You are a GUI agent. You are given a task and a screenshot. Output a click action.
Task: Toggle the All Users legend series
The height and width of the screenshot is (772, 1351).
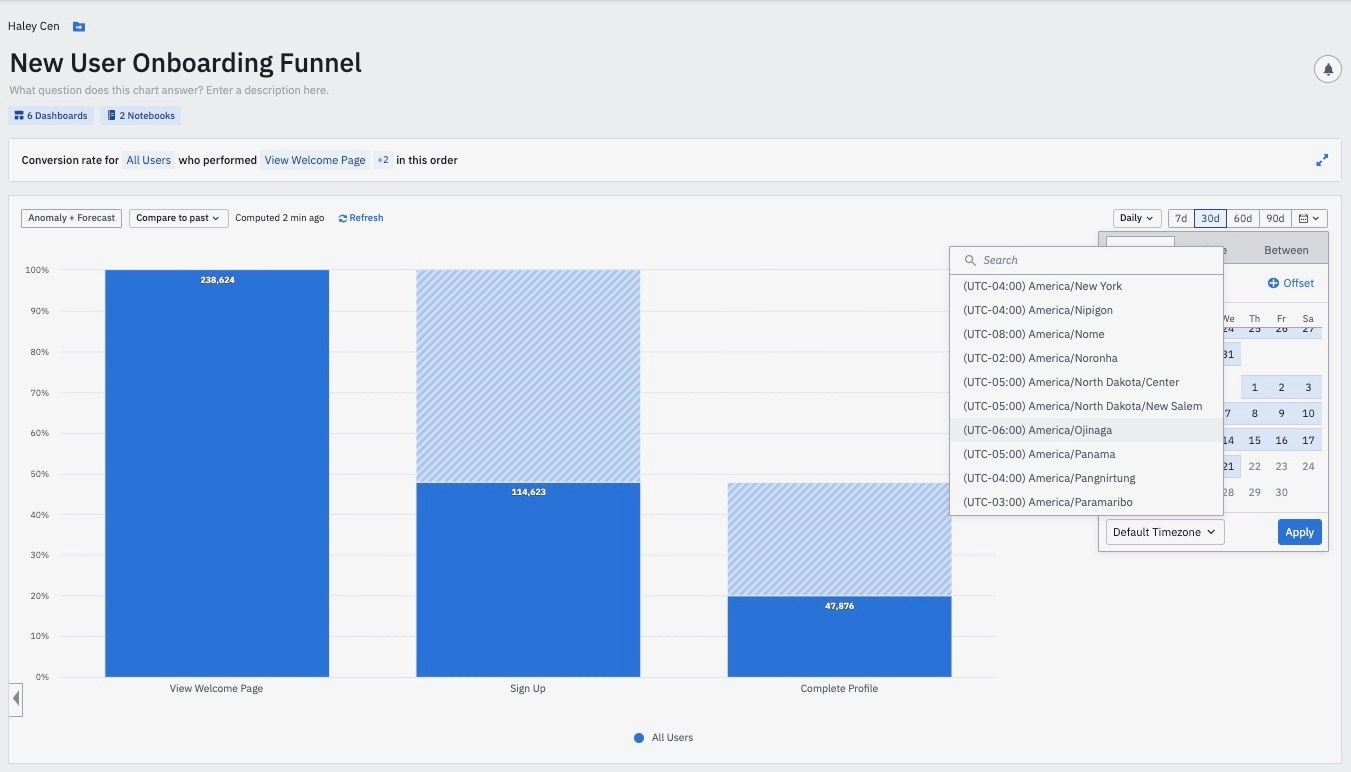tap(663, 738)
